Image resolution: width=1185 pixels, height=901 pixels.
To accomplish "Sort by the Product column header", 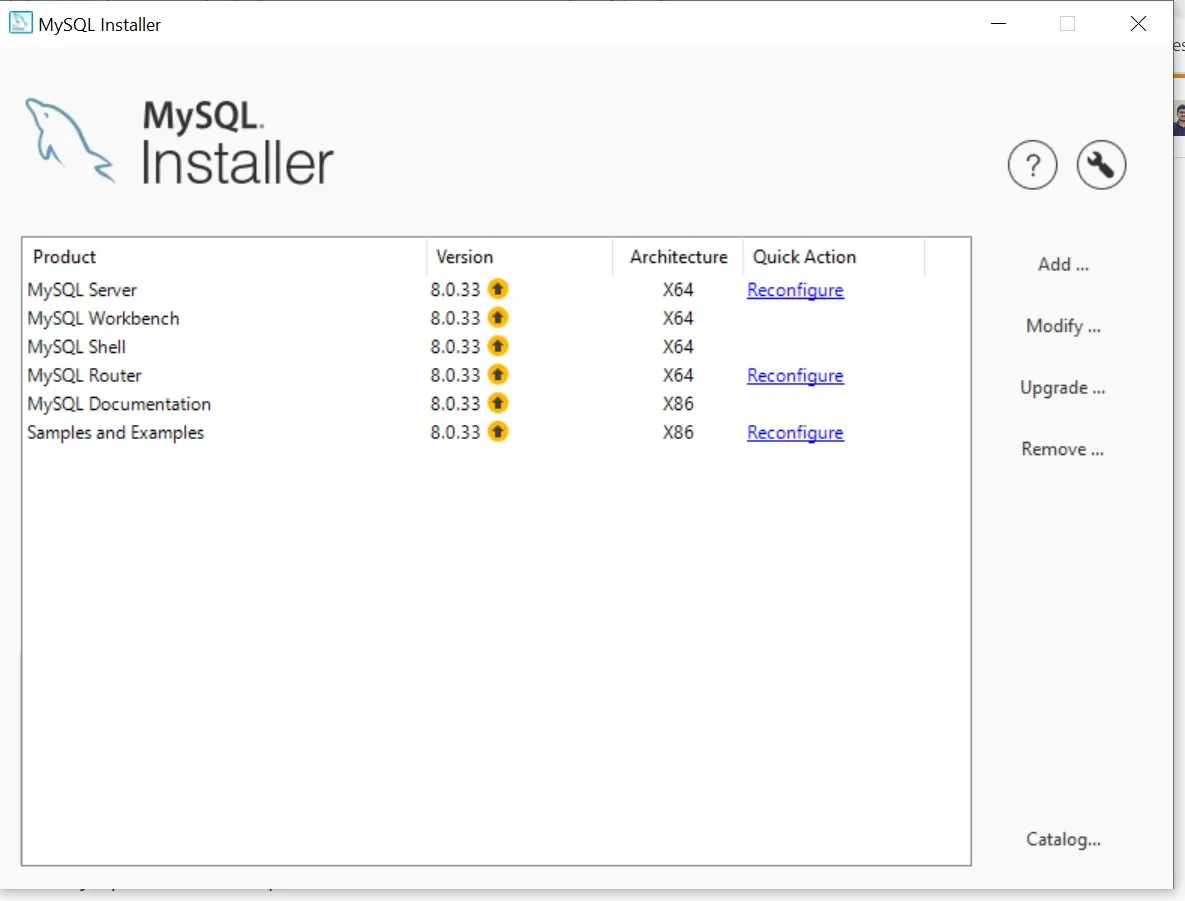I will 224,257.
